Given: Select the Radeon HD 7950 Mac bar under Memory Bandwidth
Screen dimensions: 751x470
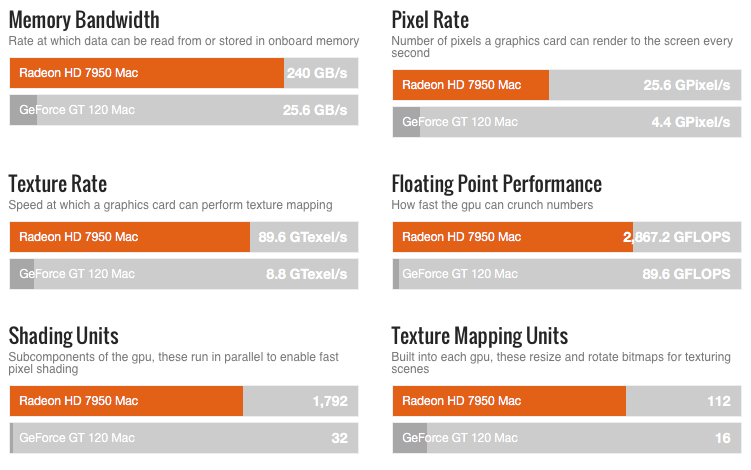Looking at the screenshot, I should pos(184,73).
